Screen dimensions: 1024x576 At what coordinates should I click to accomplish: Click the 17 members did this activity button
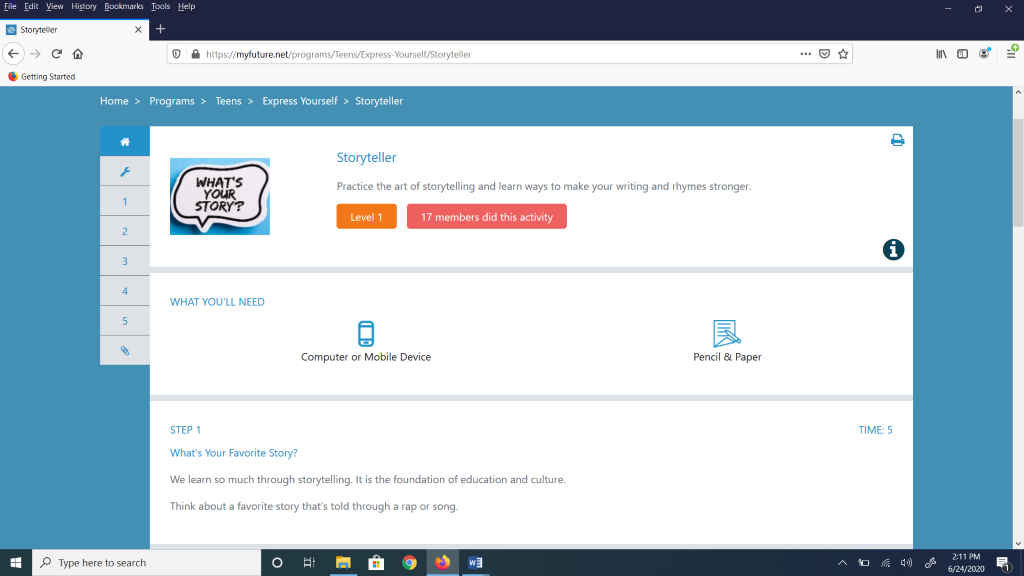486,217
